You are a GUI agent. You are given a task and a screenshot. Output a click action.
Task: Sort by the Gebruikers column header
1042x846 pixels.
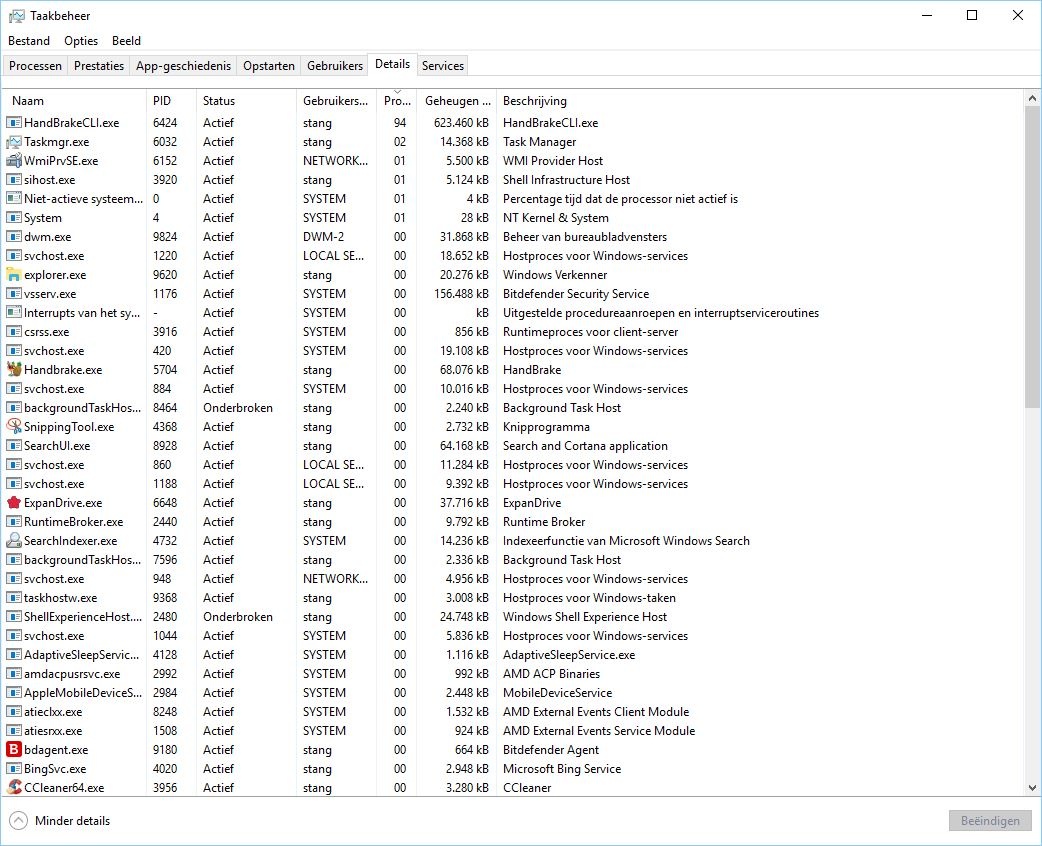click(336, 101)
